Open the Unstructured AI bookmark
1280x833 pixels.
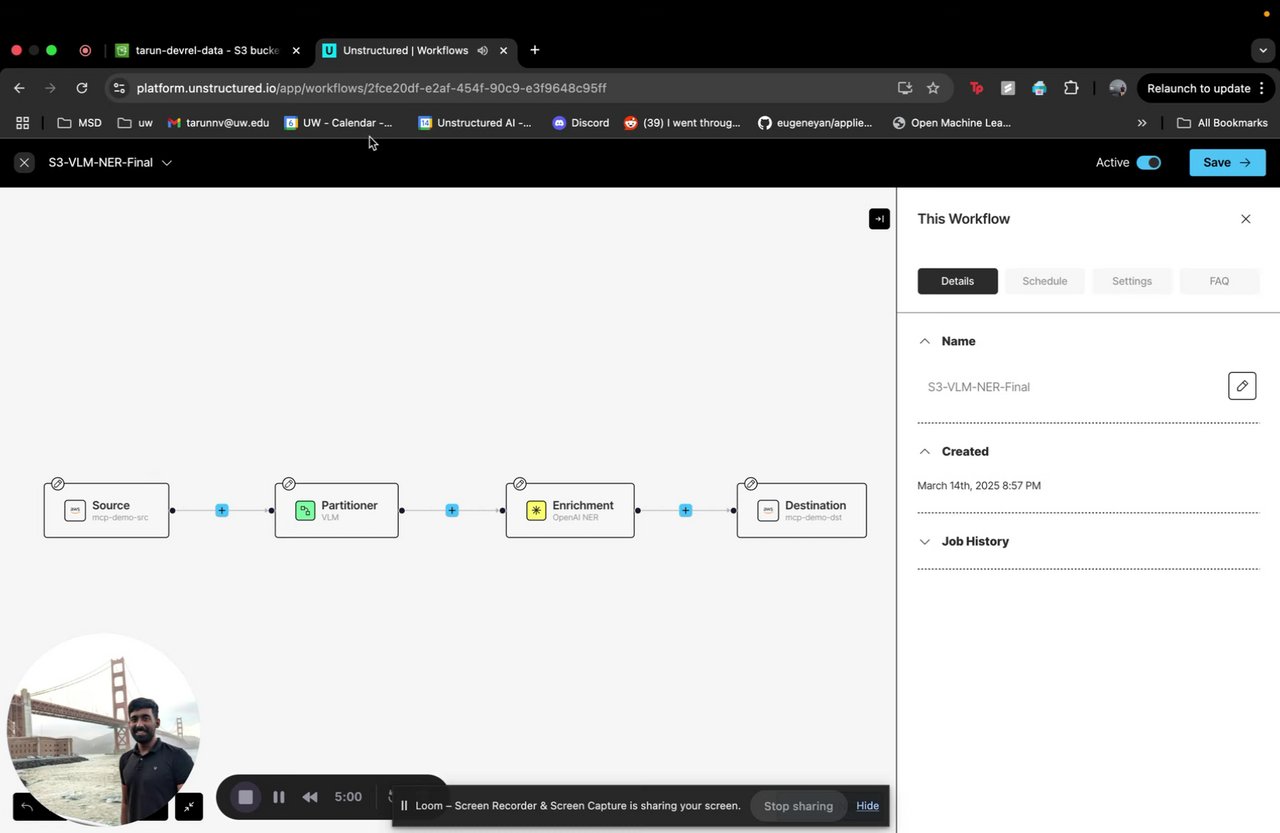point(475,123)
